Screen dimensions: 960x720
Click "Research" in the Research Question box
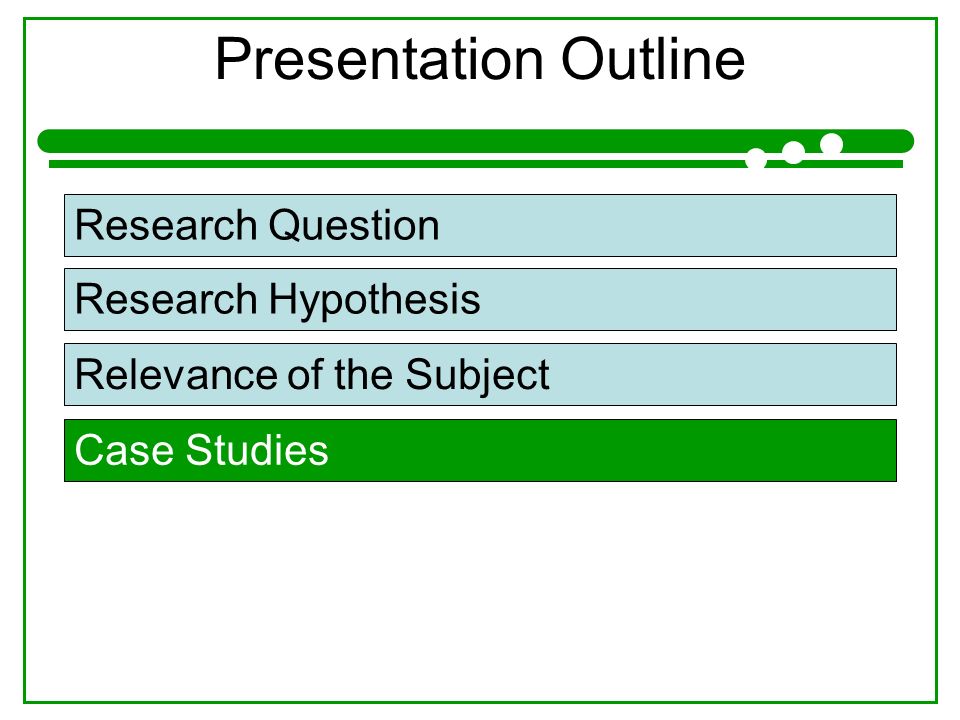(166, 225)
